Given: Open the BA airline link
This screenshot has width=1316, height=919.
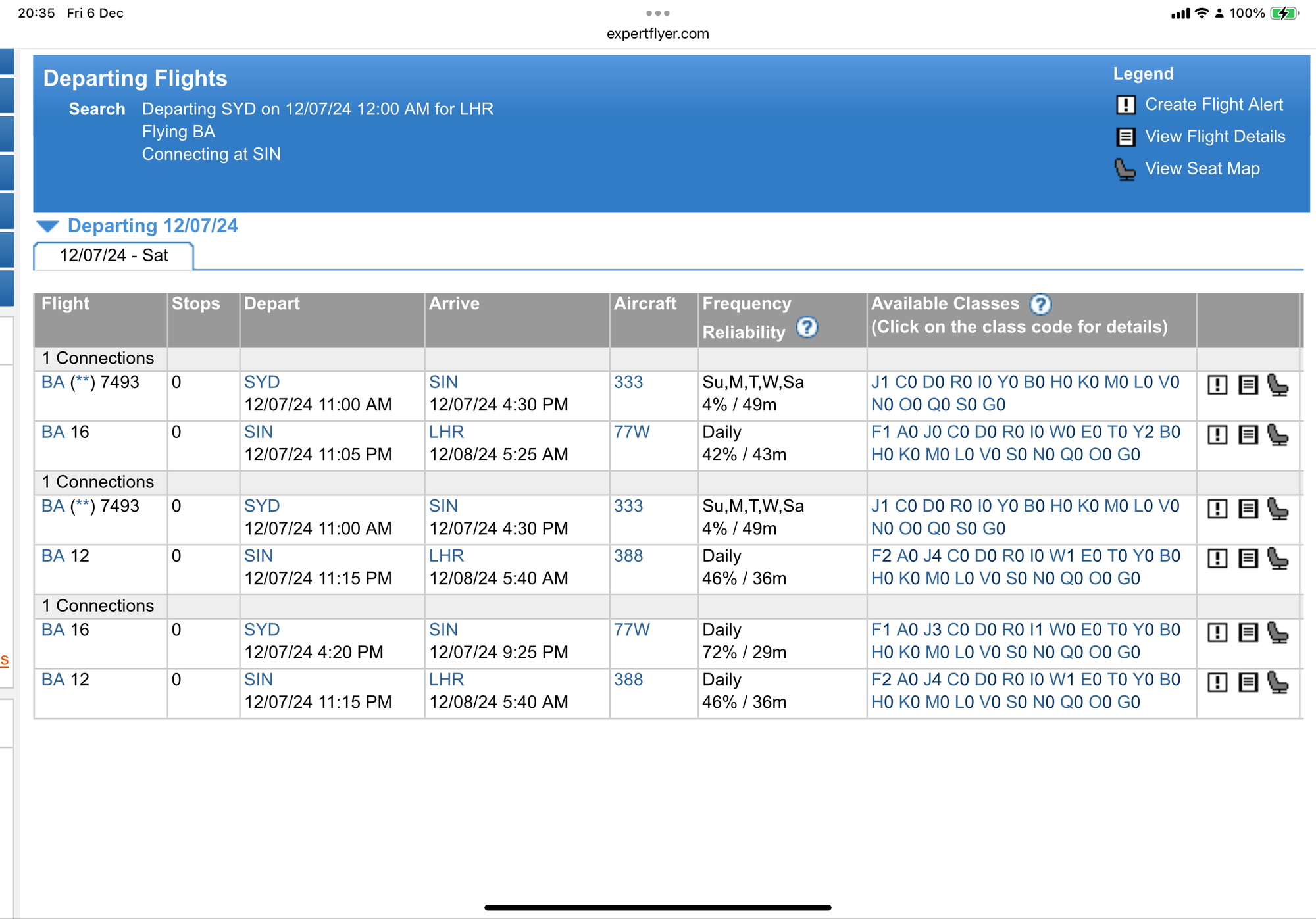Looking at the screenshot, I should tap(52, 382).
